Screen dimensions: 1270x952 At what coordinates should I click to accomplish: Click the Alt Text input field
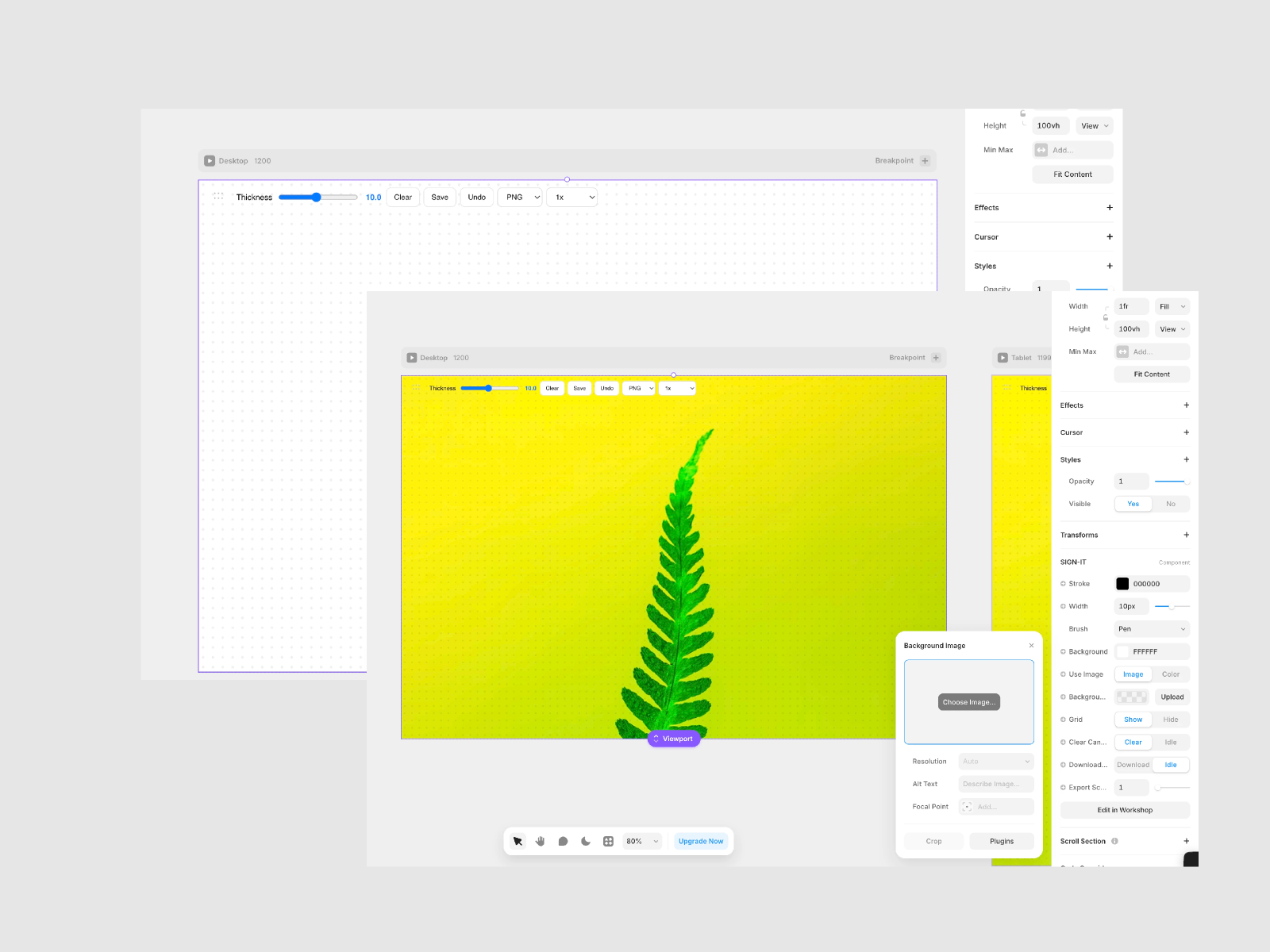996,784
